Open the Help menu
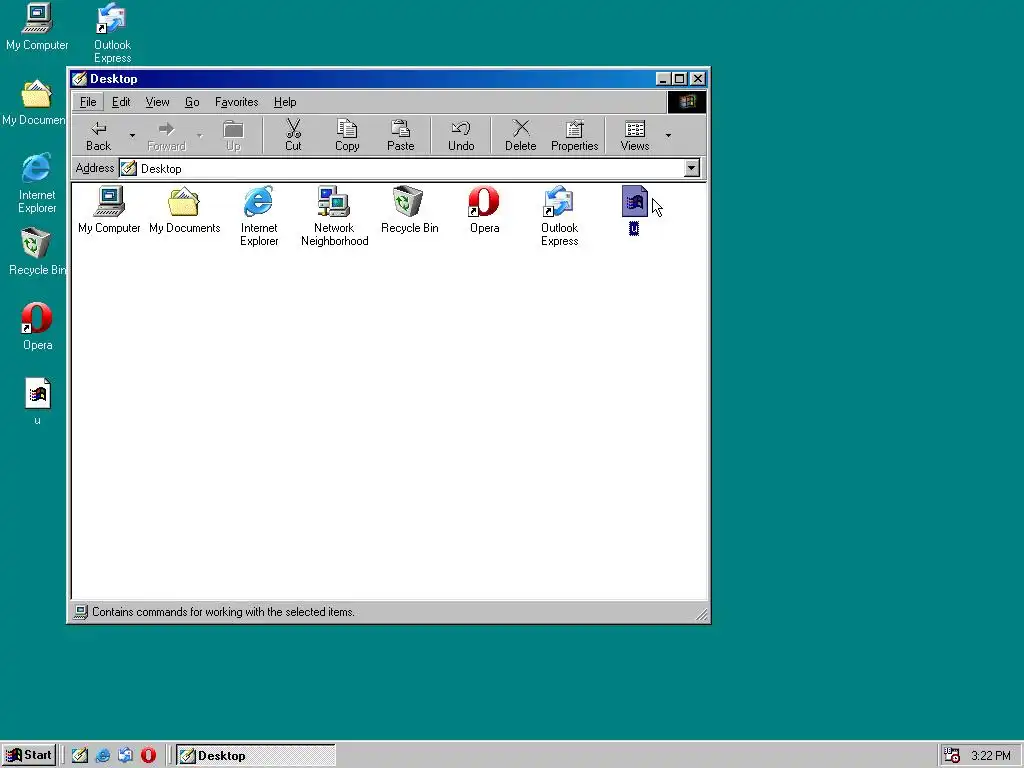Image resolution: width=1024 pixels, height=768 pixels. click(285, 102)
